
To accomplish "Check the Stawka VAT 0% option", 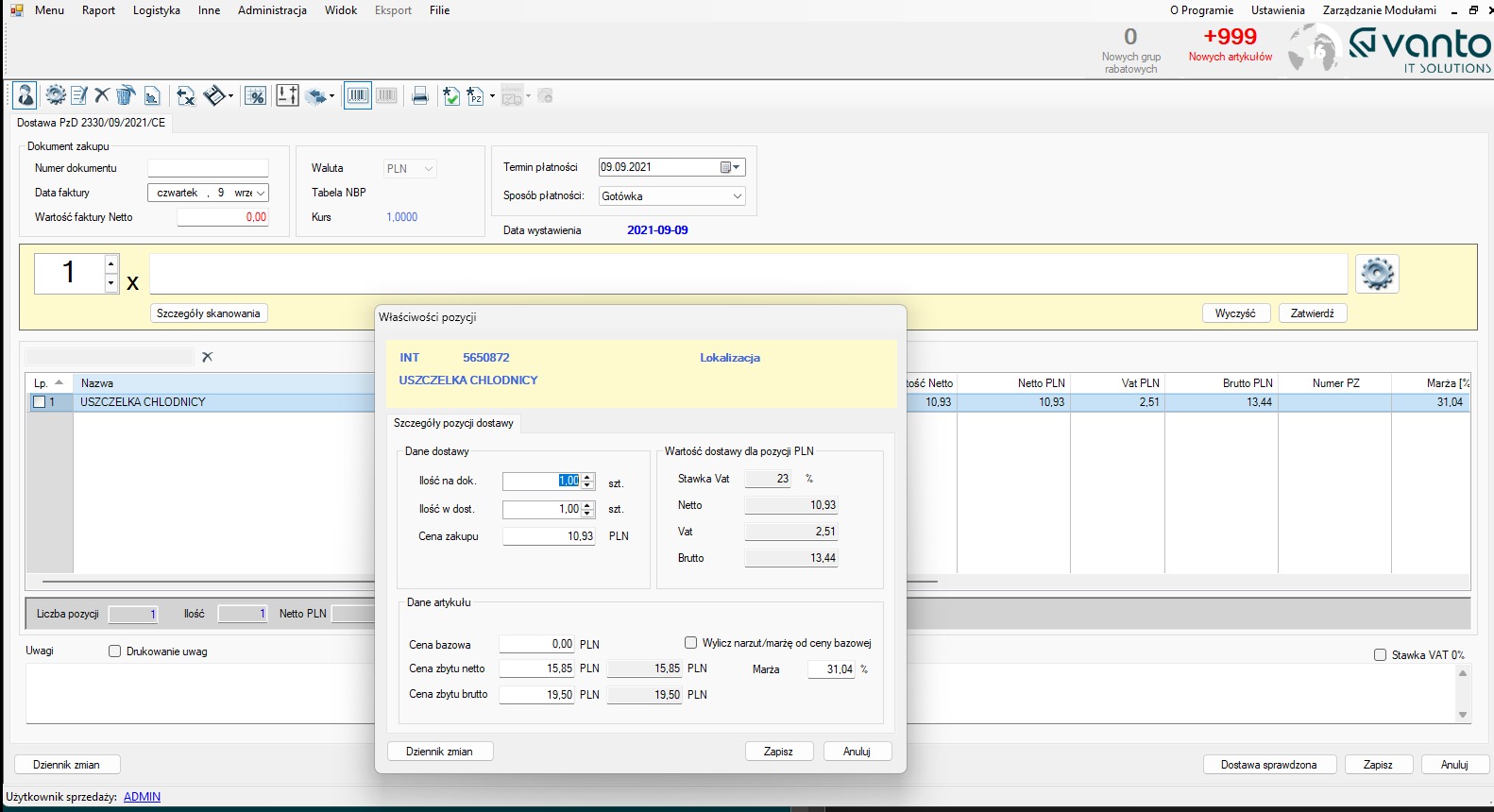I will click(x=1380, y=655).
